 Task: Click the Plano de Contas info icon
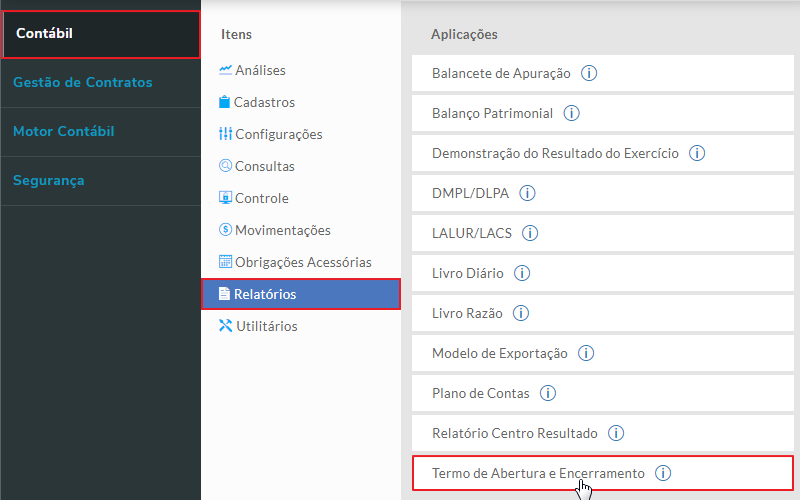548,393
